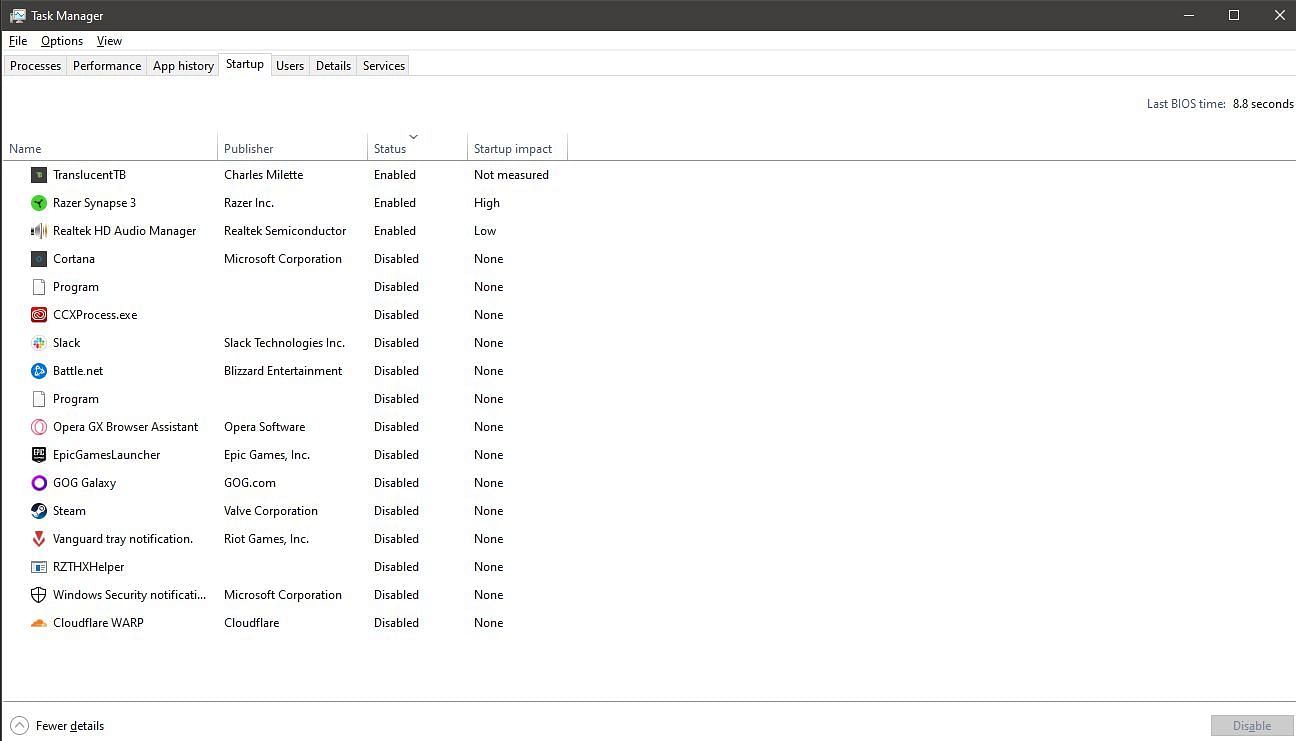The height and width of the screenshot is (741, 1296).
Task: Collapse view with Fewer details chevron
Action: tap(19, 726)
